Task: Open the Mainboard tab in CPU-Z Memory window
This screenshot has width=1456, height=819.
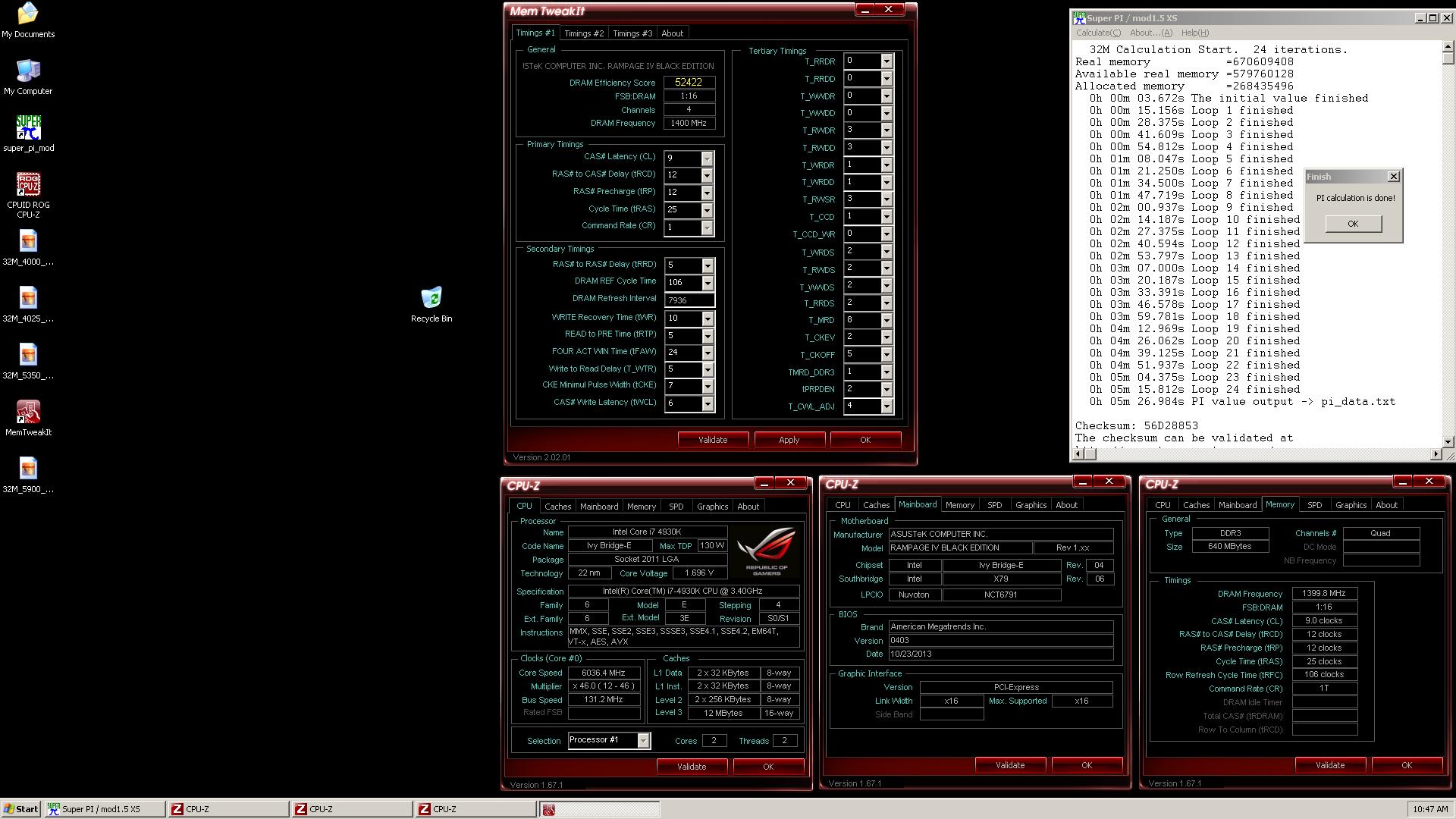Action: pos(1237,505)
